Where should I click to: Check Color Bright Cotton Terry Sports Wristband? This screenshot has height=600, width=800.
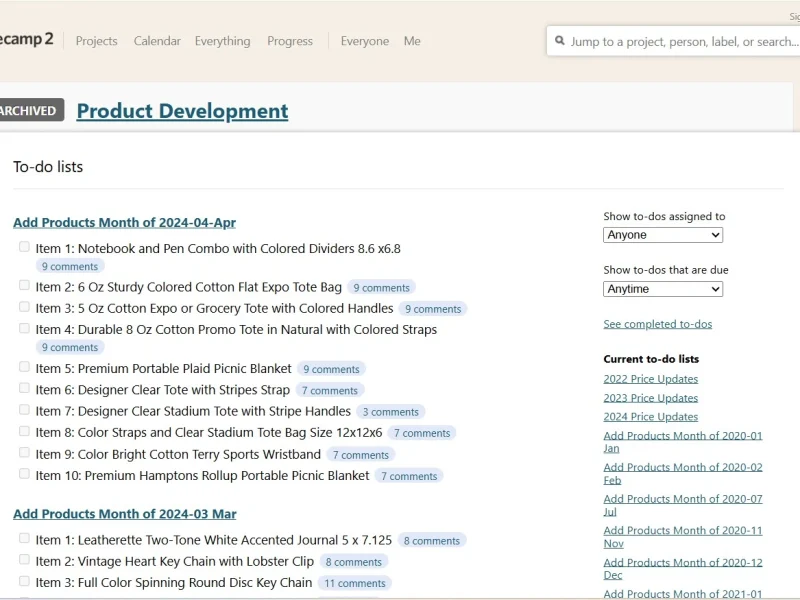[x=24, y=453]
